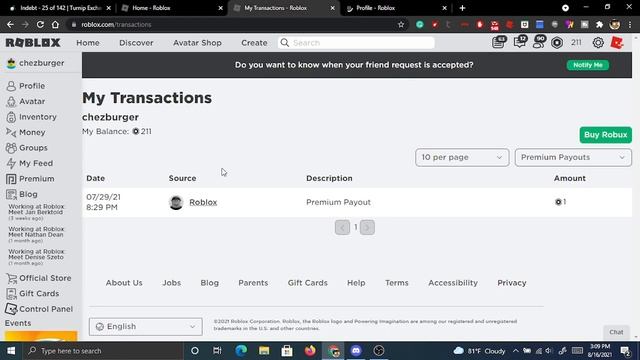The width and height of the screenshot is (640, 360).
Task: Open the Premium Payouts filter dropdown
Action: tap(573, 157)
